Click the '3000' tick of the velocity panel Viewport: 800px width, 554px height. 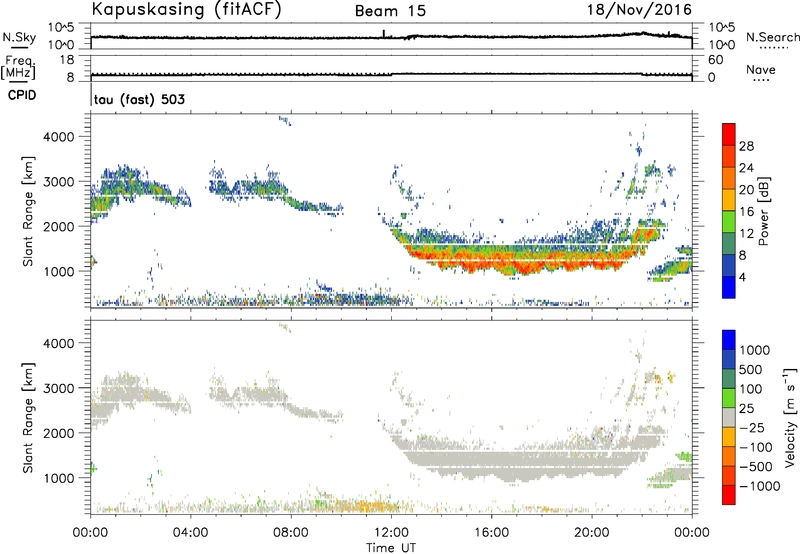[58, 388]
